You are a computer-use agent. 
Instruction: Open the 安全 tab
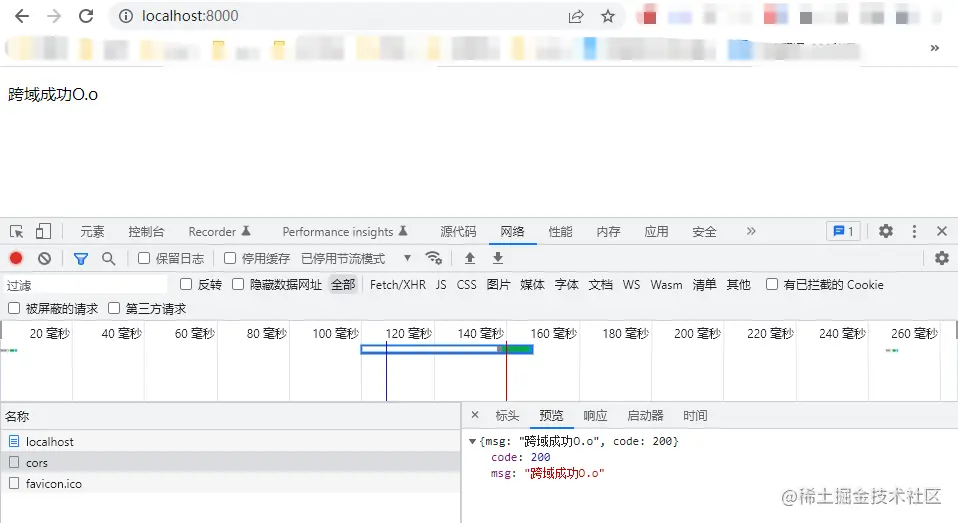704,232
